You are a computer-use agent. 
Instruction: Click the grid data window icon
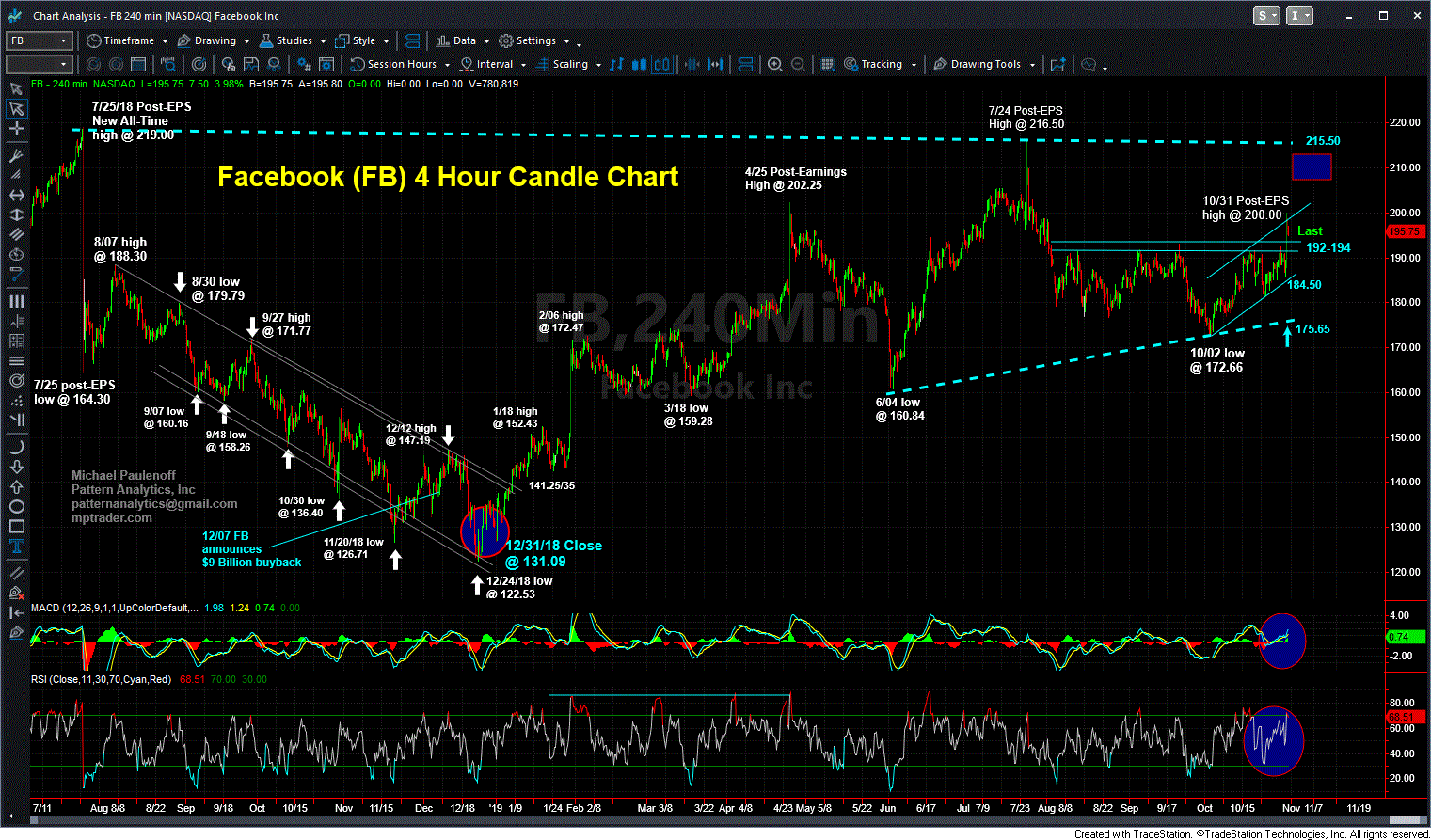827,64
